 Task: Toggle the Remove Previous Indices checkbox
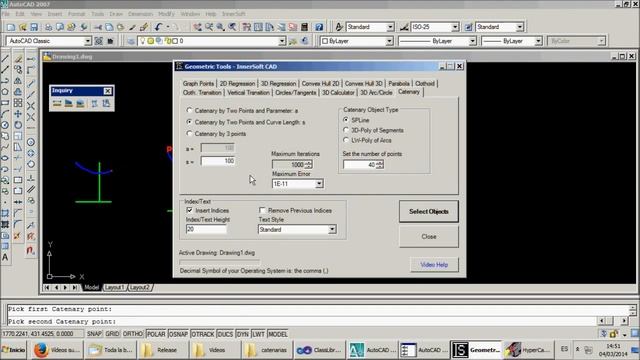[x=262, y=210]
